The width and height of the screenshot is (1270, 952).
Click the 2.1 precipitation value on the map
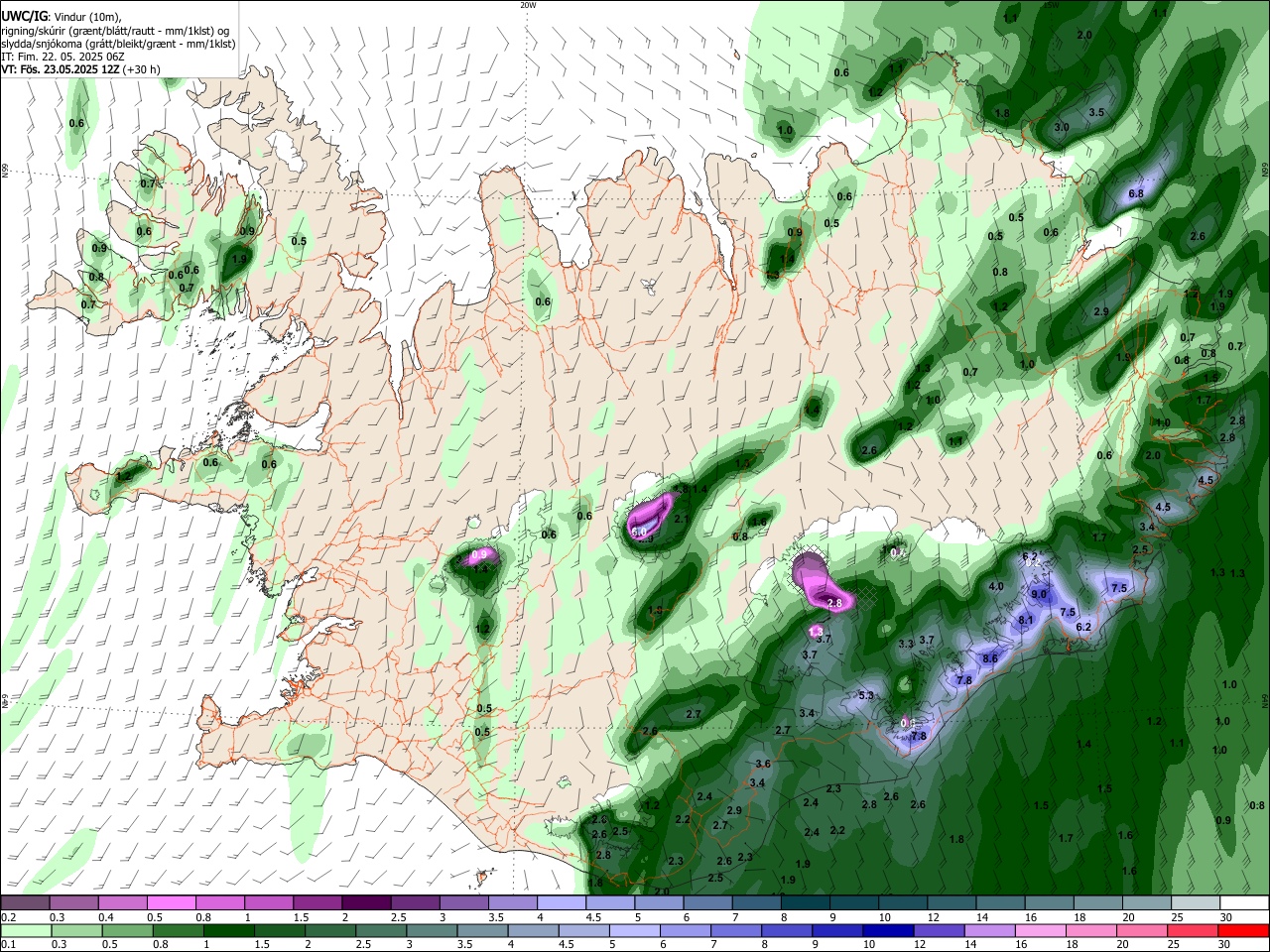tap(682, 519)
